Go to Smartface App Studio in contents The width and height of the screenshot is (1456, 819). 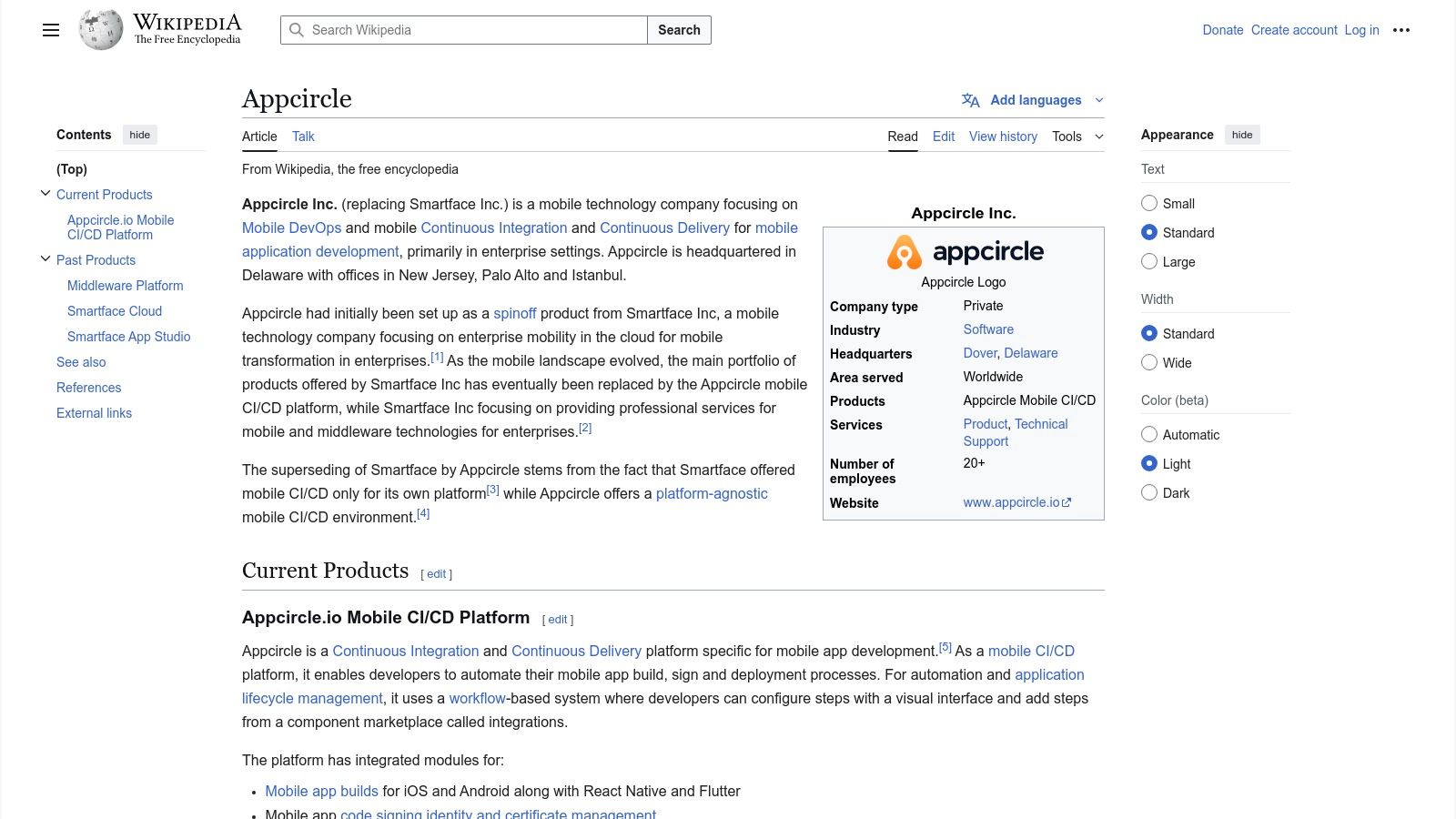[129, 337]
